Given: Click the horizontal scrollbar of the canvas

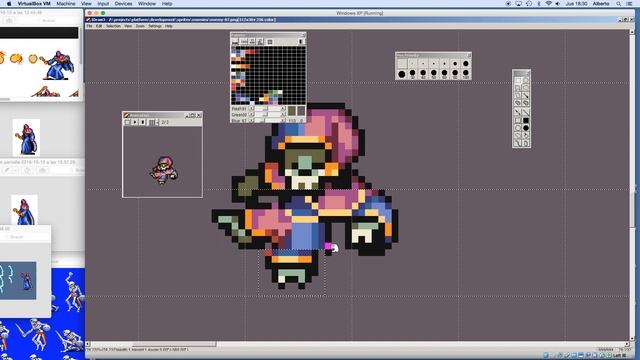Looking at the screenshot, I should (359, 344).
